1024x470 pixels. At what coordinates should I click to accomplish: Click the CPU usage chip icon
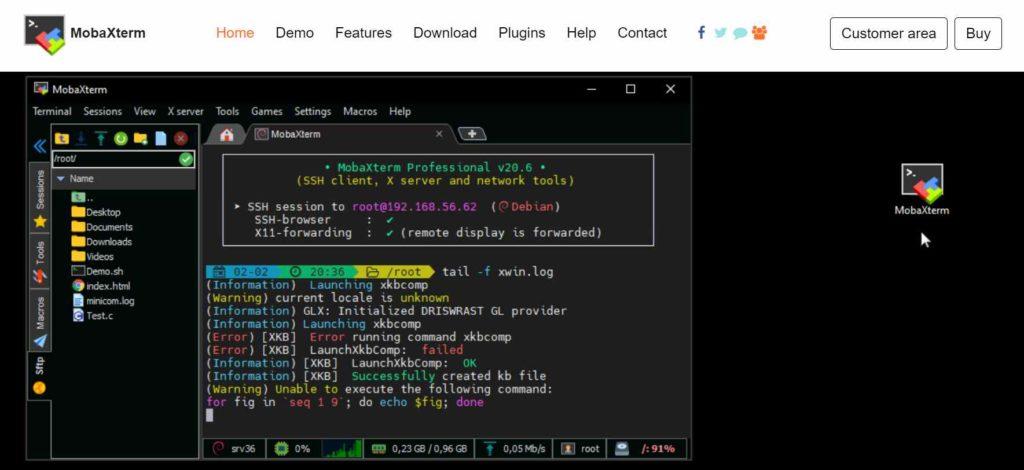281,448
